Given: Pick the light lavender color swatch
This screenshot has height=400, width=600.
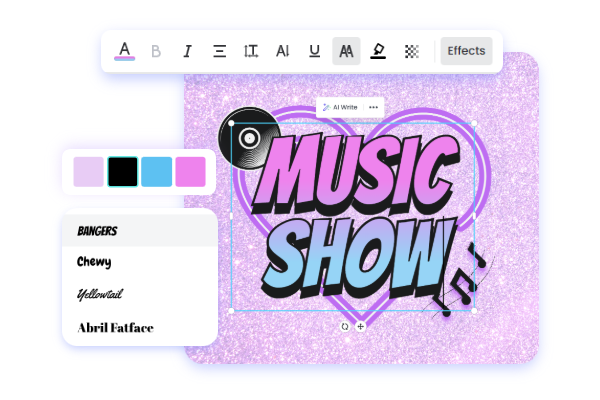Looking at the screenshot, I should (x=88, y=172).
